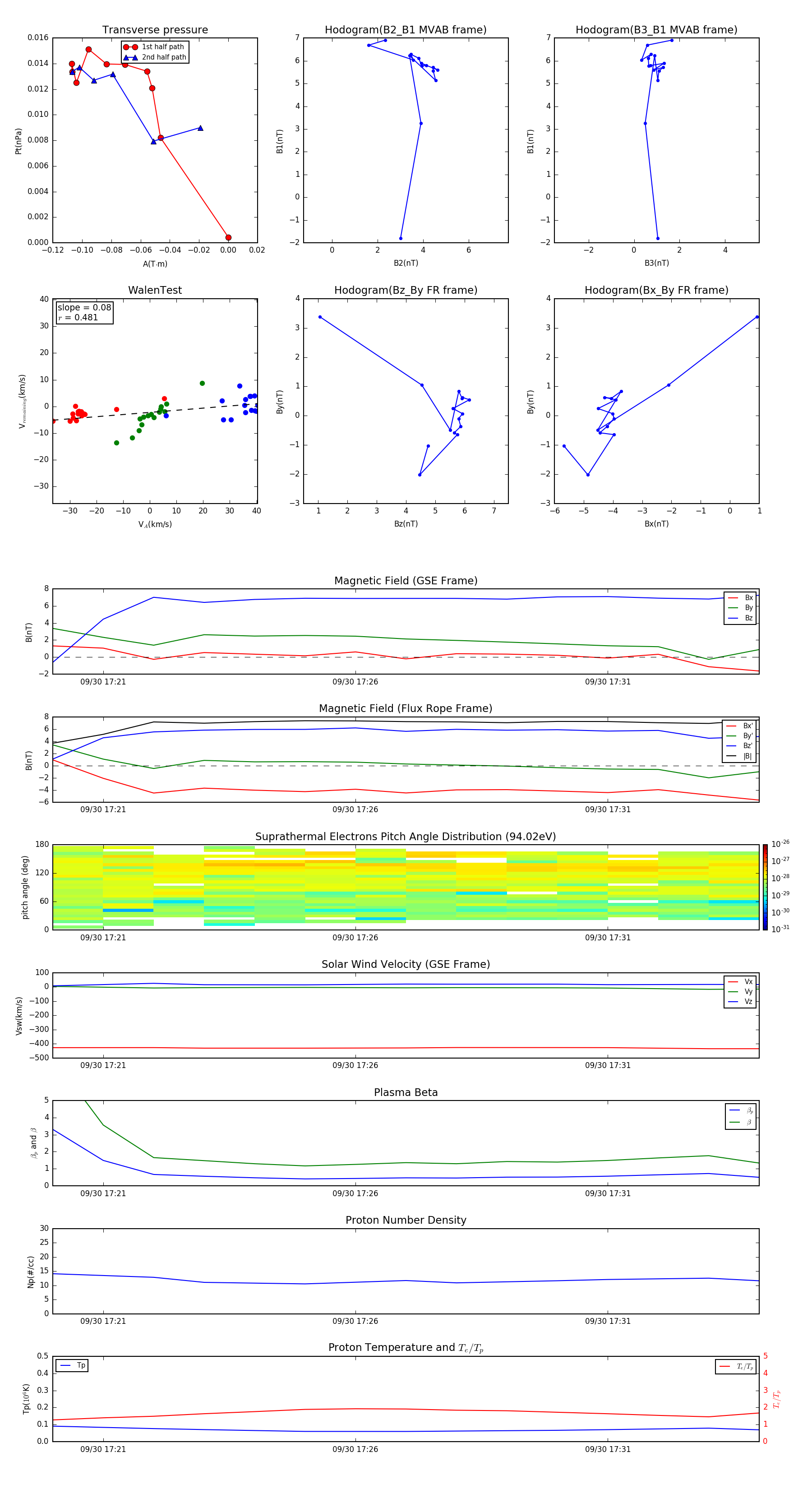Click 'Bx(nT)' x-axis label of FR hodogram
Screen dimensions: 812x1489
click(x=656, y=524)
